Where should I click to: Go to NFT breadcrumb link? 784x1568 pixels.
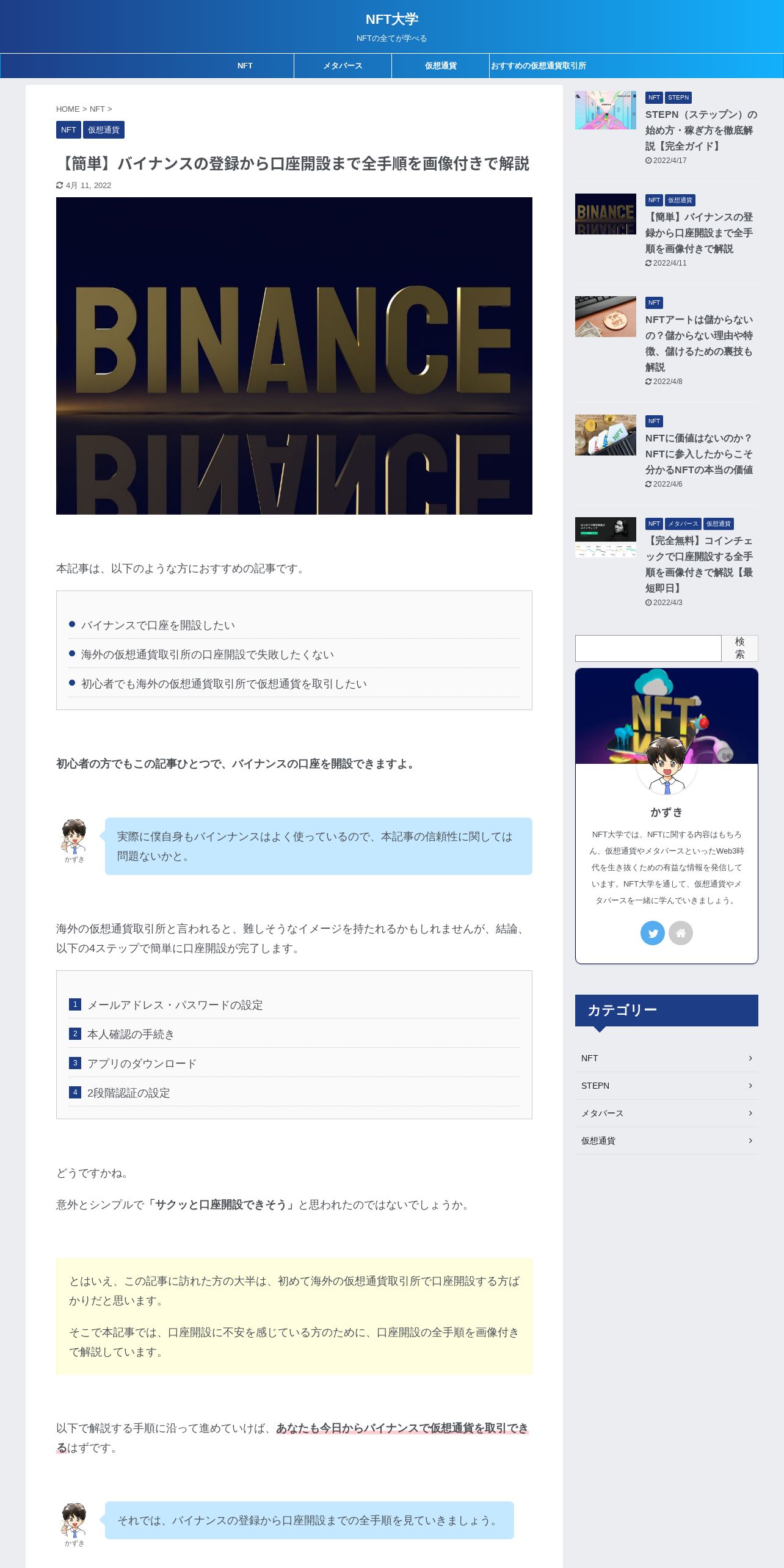[97, 109]
